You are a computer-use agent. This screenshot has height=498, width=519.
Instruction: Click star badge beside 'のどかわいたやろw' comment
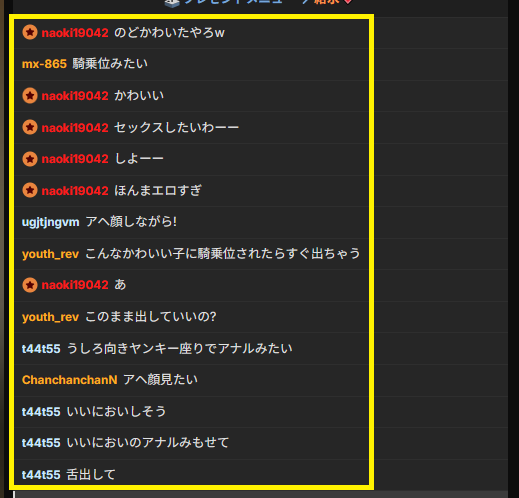30,33
